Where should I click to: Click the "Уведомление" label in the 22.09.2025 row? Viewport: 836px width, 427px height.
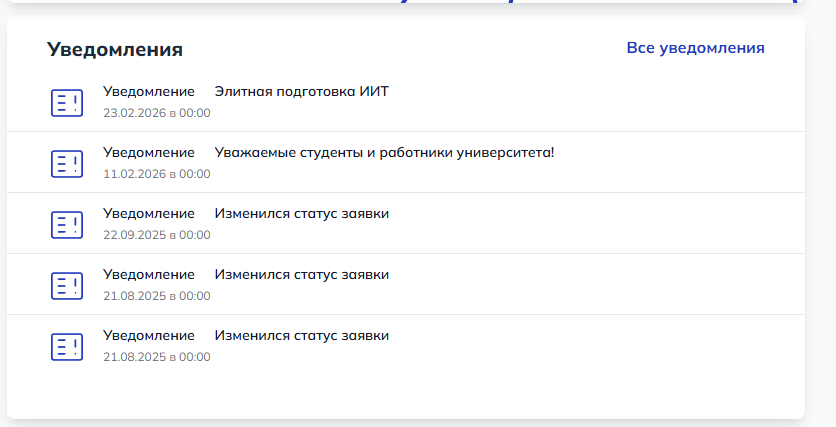[x=149, y=214]
